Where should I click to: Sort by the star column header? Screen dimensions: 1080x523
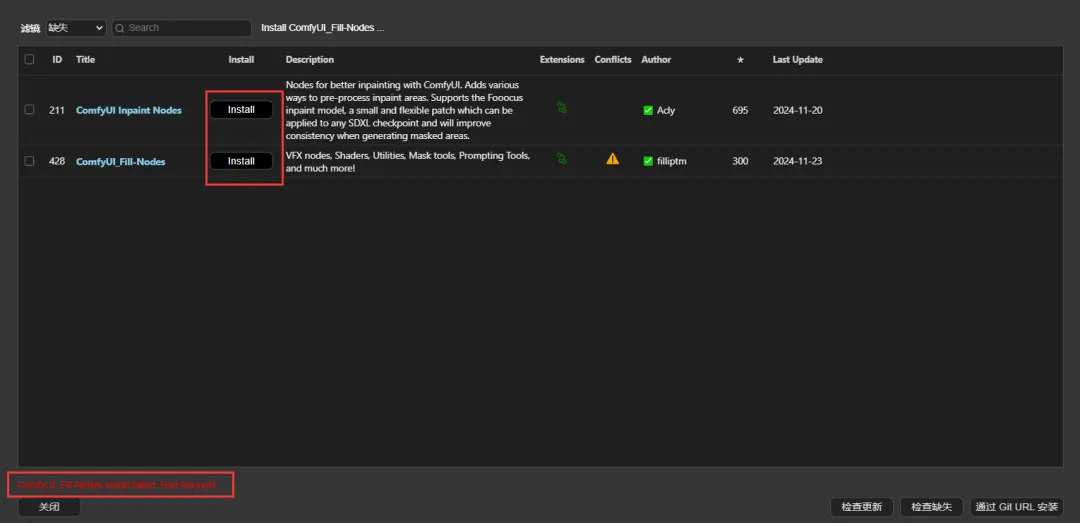pos(740,60)
